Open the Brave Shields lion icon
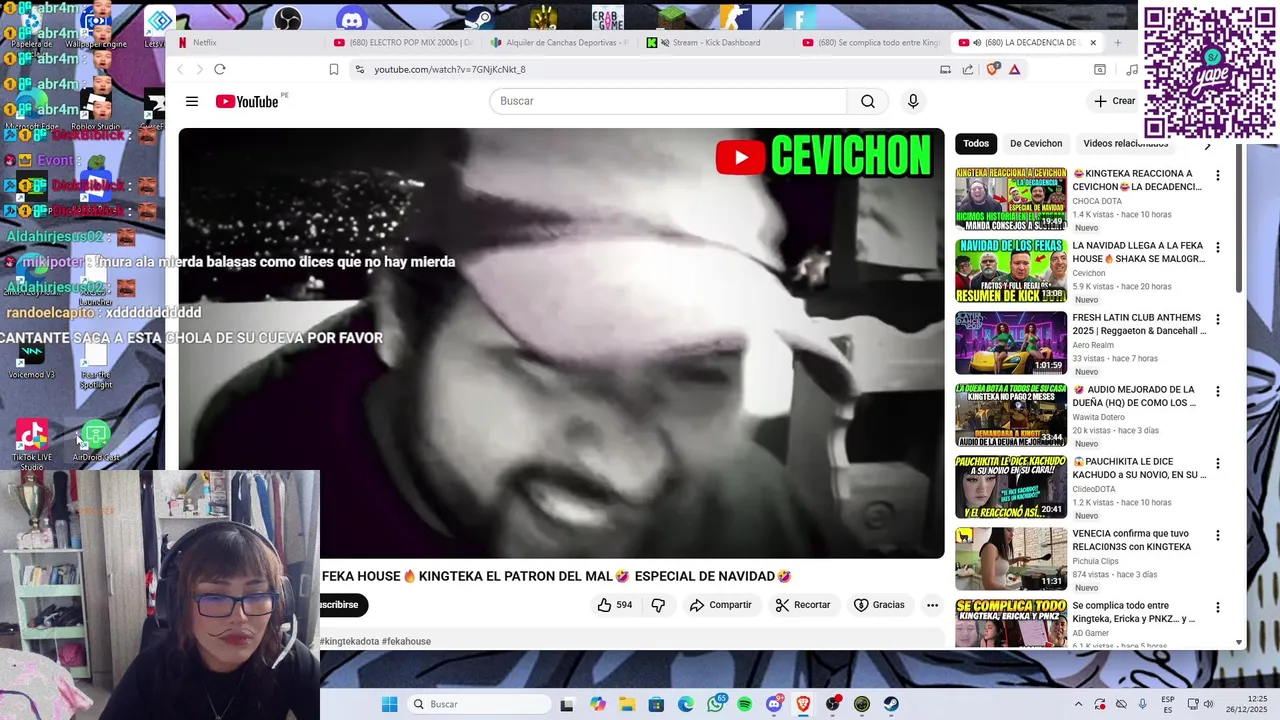Viewport: 1280px width, 720px height. (993, 69)
